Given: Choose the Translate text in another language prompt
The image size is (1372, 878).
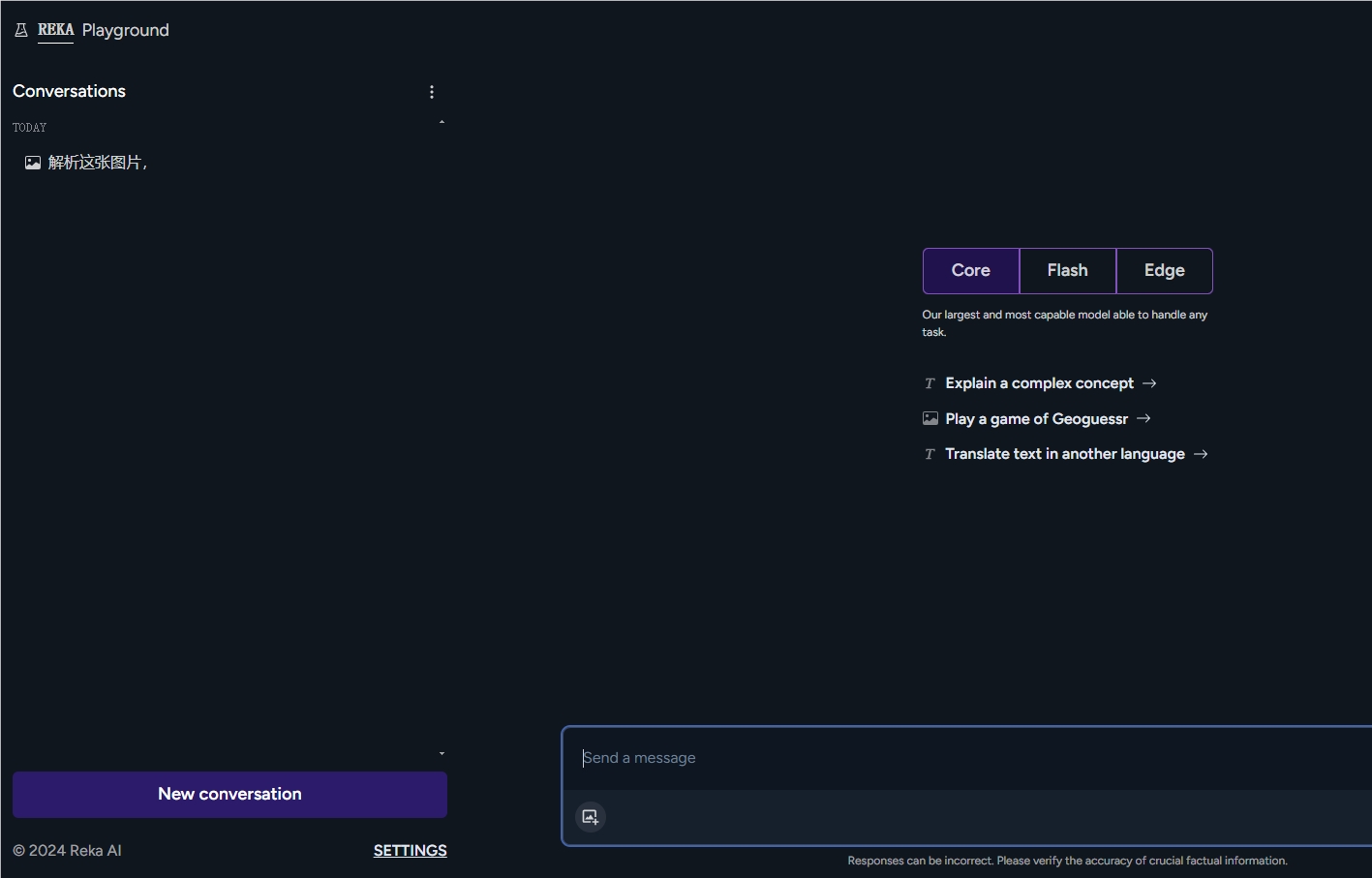Looking at the screenshot, I should (1065, 454).
